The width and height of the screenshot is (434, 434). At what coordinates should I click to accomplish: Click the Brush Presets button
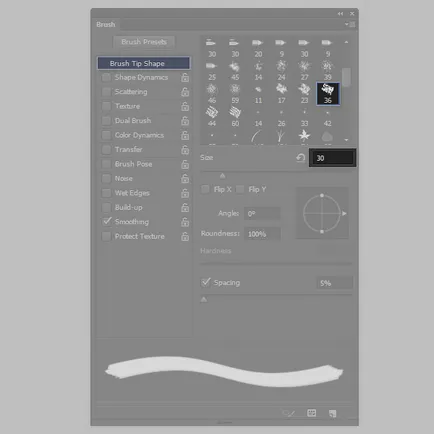[x=144, y=42]
